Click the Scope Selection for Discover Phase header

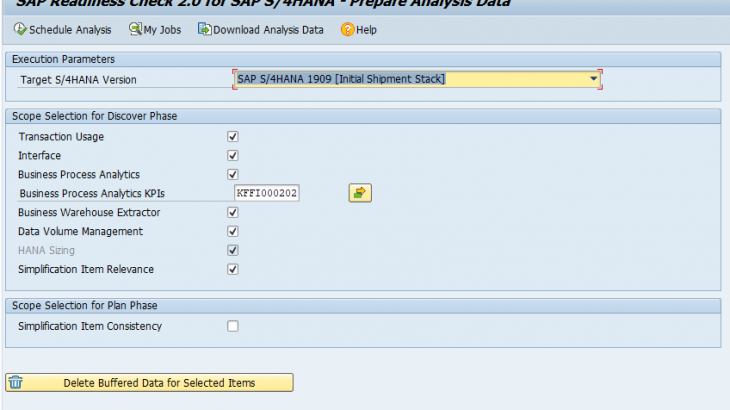click(363, 116)
